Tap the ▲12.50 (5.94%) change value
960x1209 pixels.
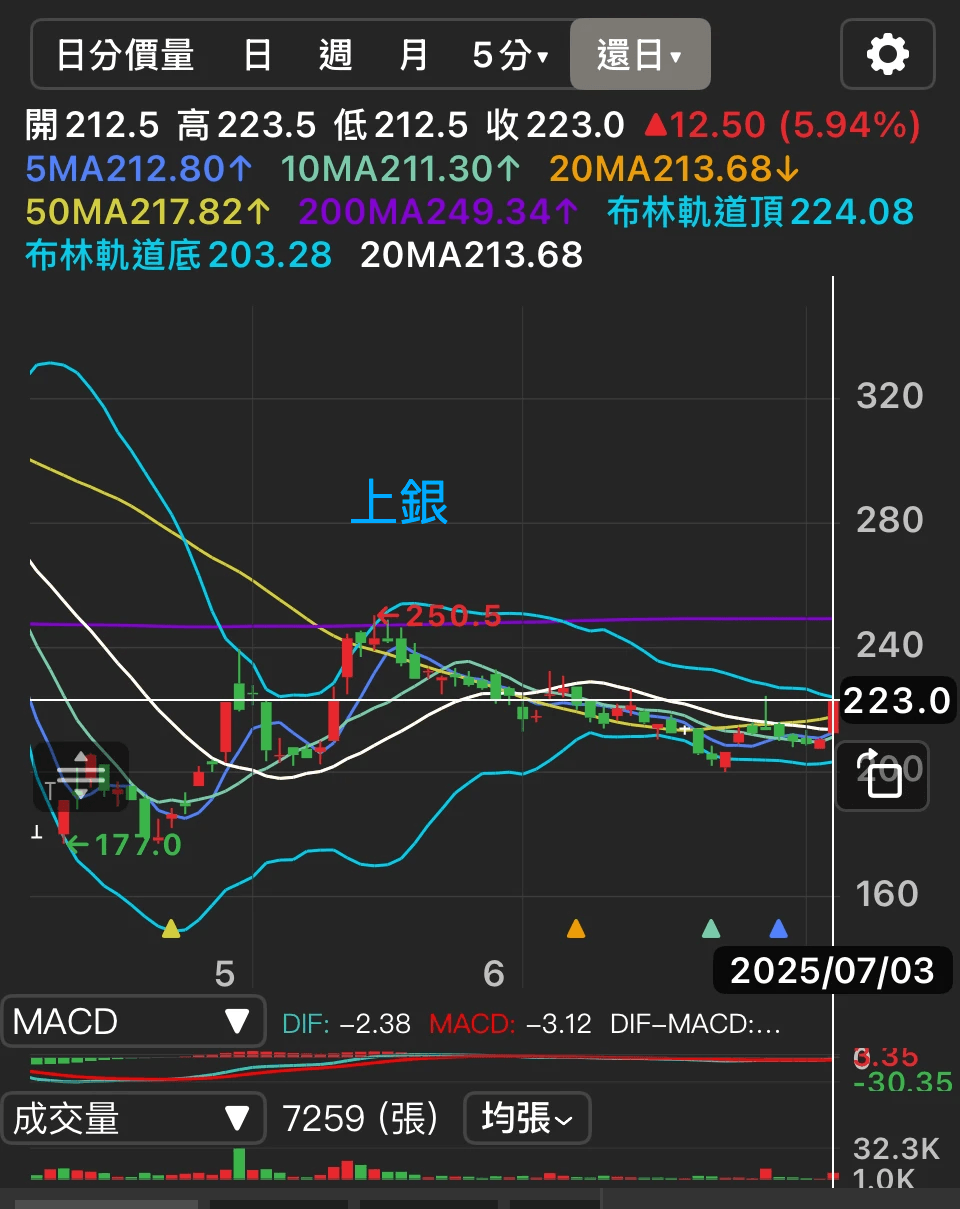(x=782, y=125)
